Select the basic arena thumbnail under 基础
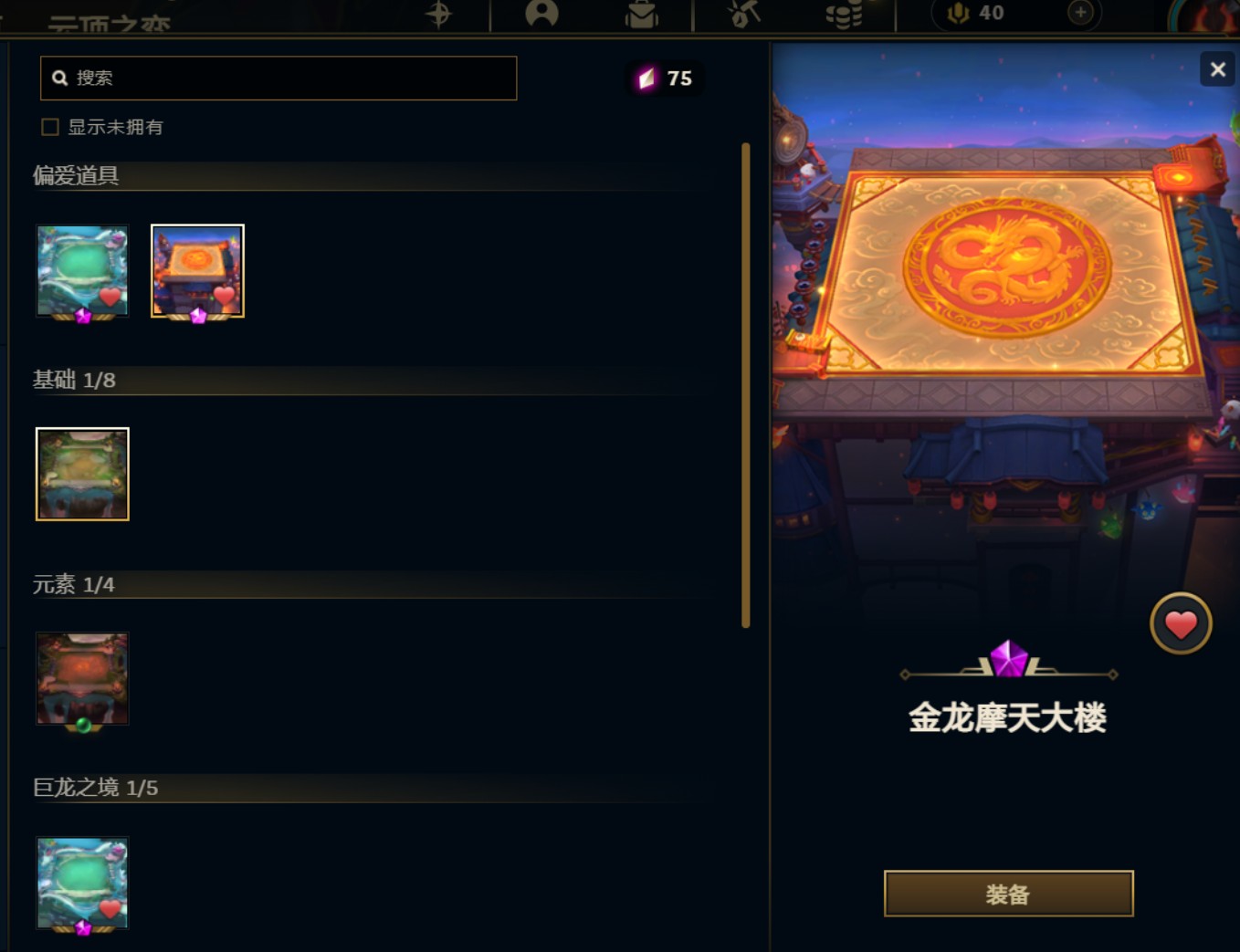The image size is (1240, 952). click(82, 475)
